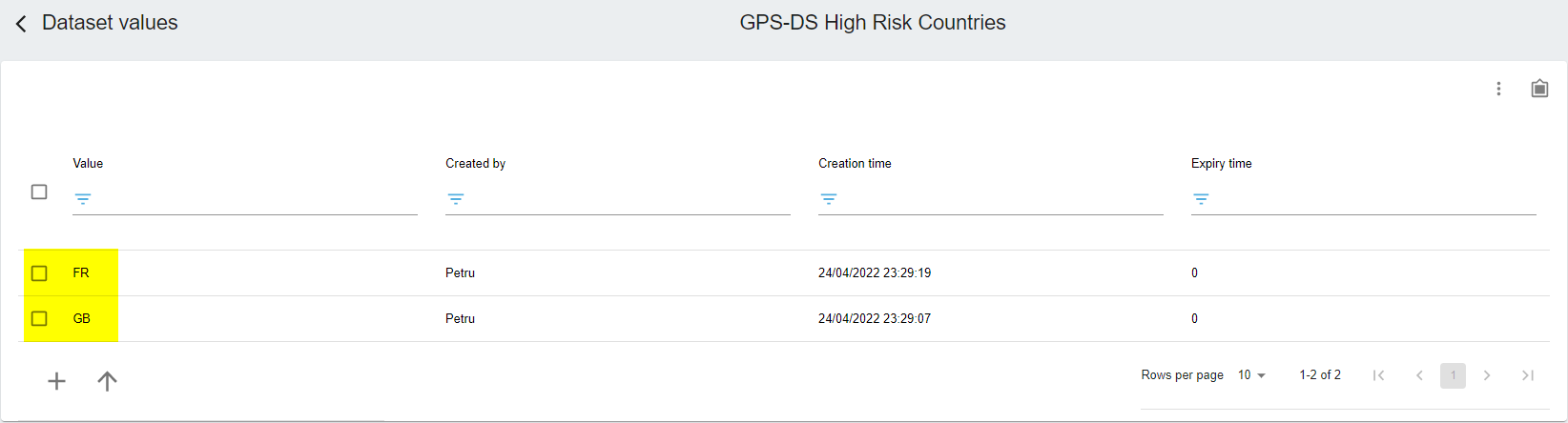Go to the first page
Screen dimensions: 1568x423
1378,375
